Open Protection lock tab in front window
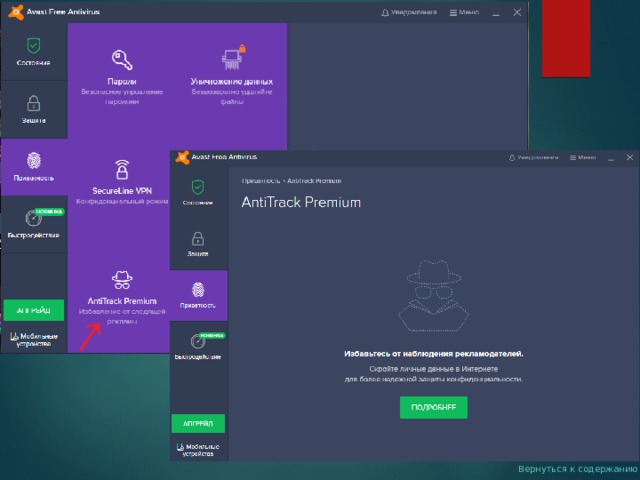 pyautogui.click(x=198, y=244)
